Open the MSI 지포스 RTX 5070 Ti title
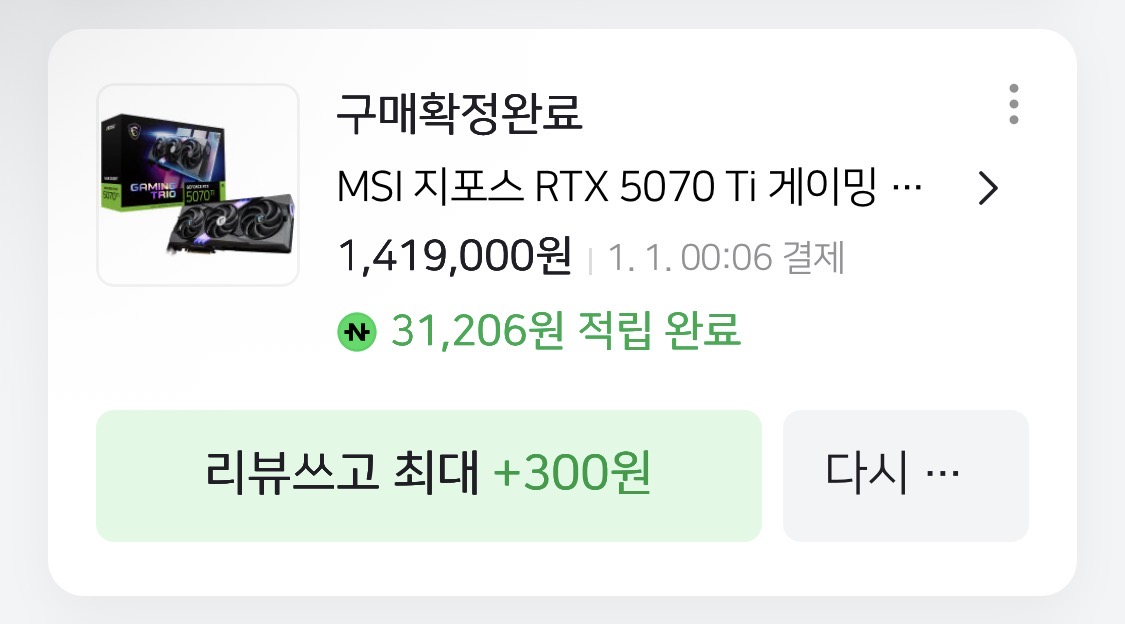The width and height of the screenshot is (1125, 624). (629, 187)
